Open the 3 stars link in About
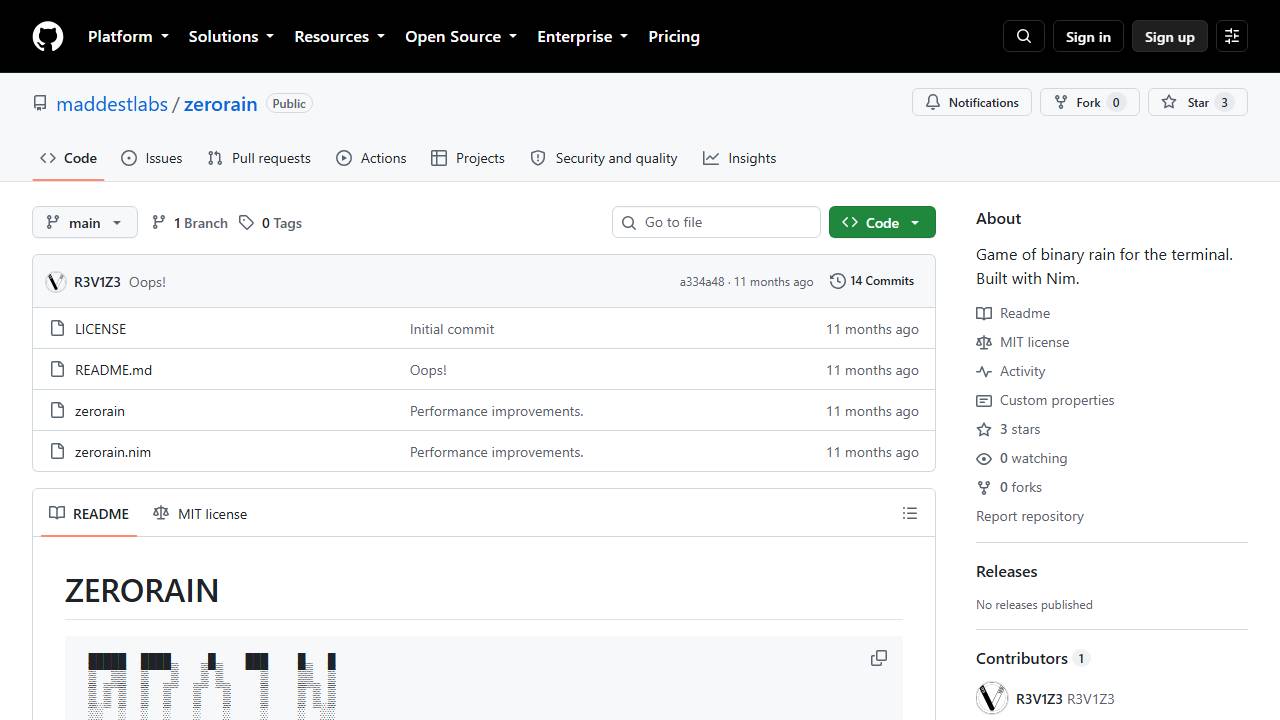 [1008, 429]
